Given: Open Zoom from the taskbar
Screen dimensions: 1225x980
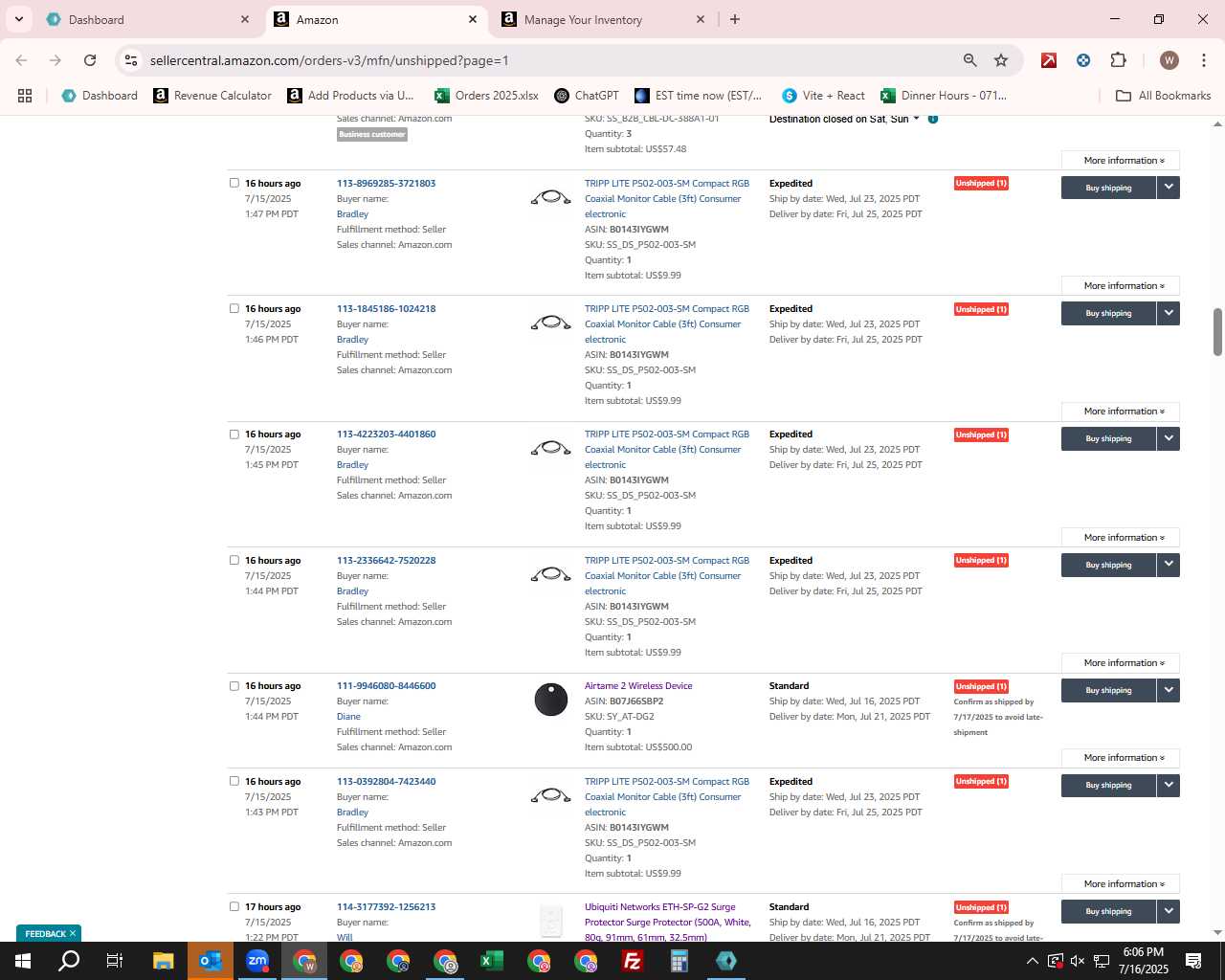Looking at the screenshot, I should (x=257, y=961).
